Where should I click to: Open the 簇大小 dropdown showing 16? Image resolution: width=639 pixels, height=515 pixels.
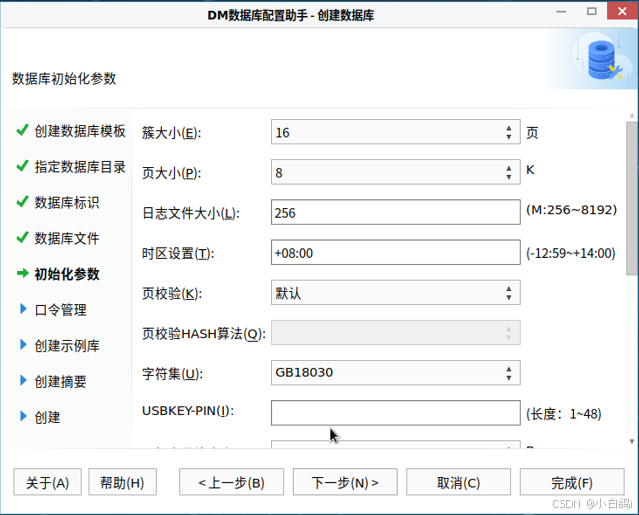click(395, 132)
